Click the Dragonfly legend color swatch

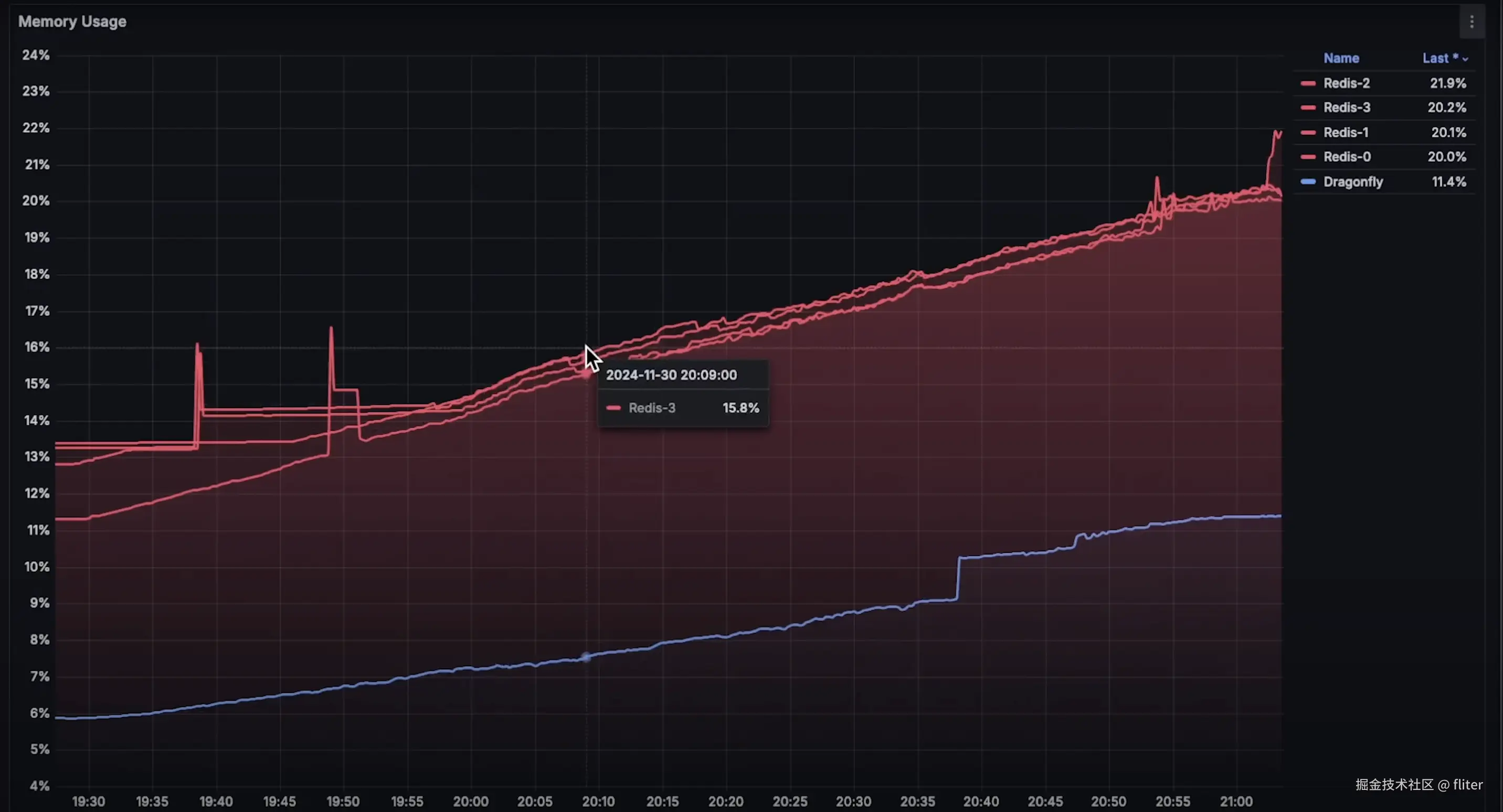coord(1308,182)
